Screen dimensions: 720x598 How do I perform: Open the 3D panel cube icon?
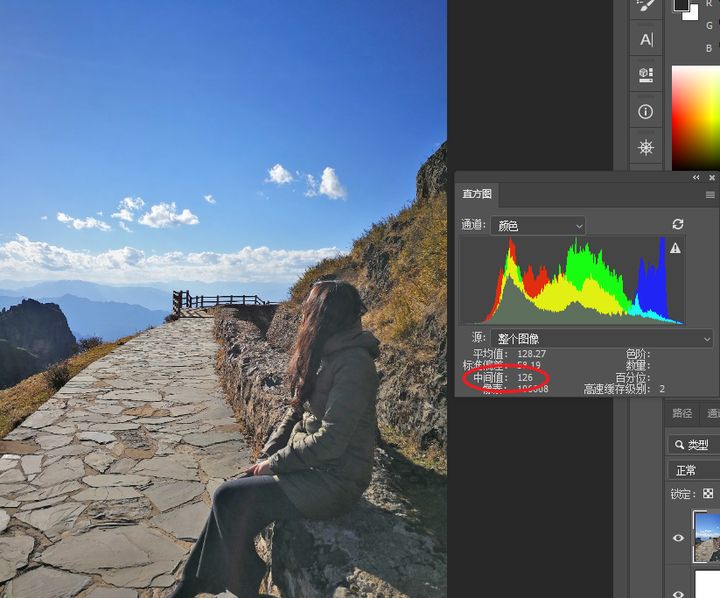646,75
